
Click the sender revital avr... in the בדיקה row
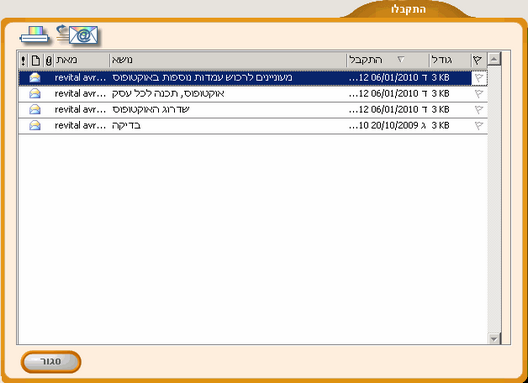pos(80,125)
